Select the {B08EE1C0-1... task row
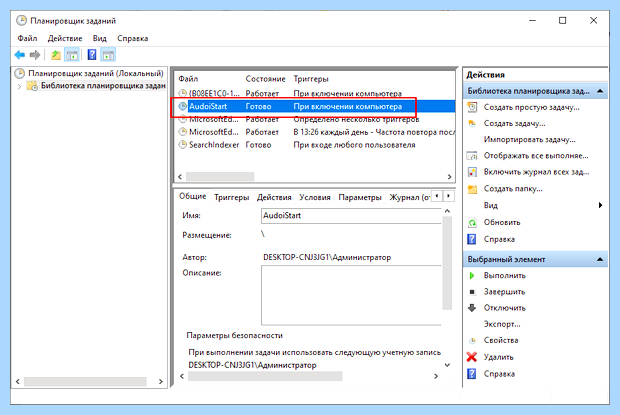620x415 pixels. tap(315, 94)
